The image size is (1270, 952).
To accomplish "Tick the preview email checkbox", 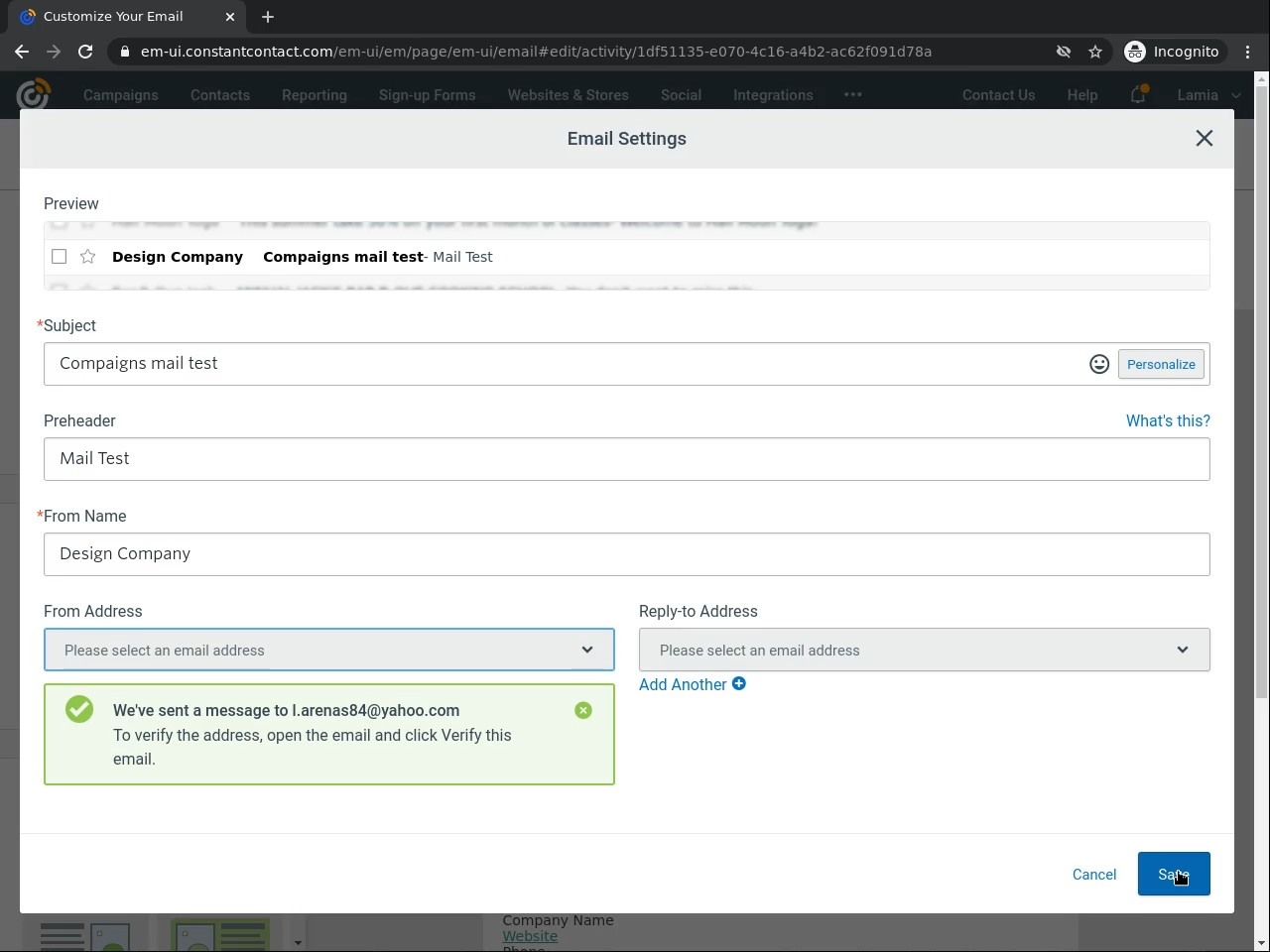I will 60,257.
